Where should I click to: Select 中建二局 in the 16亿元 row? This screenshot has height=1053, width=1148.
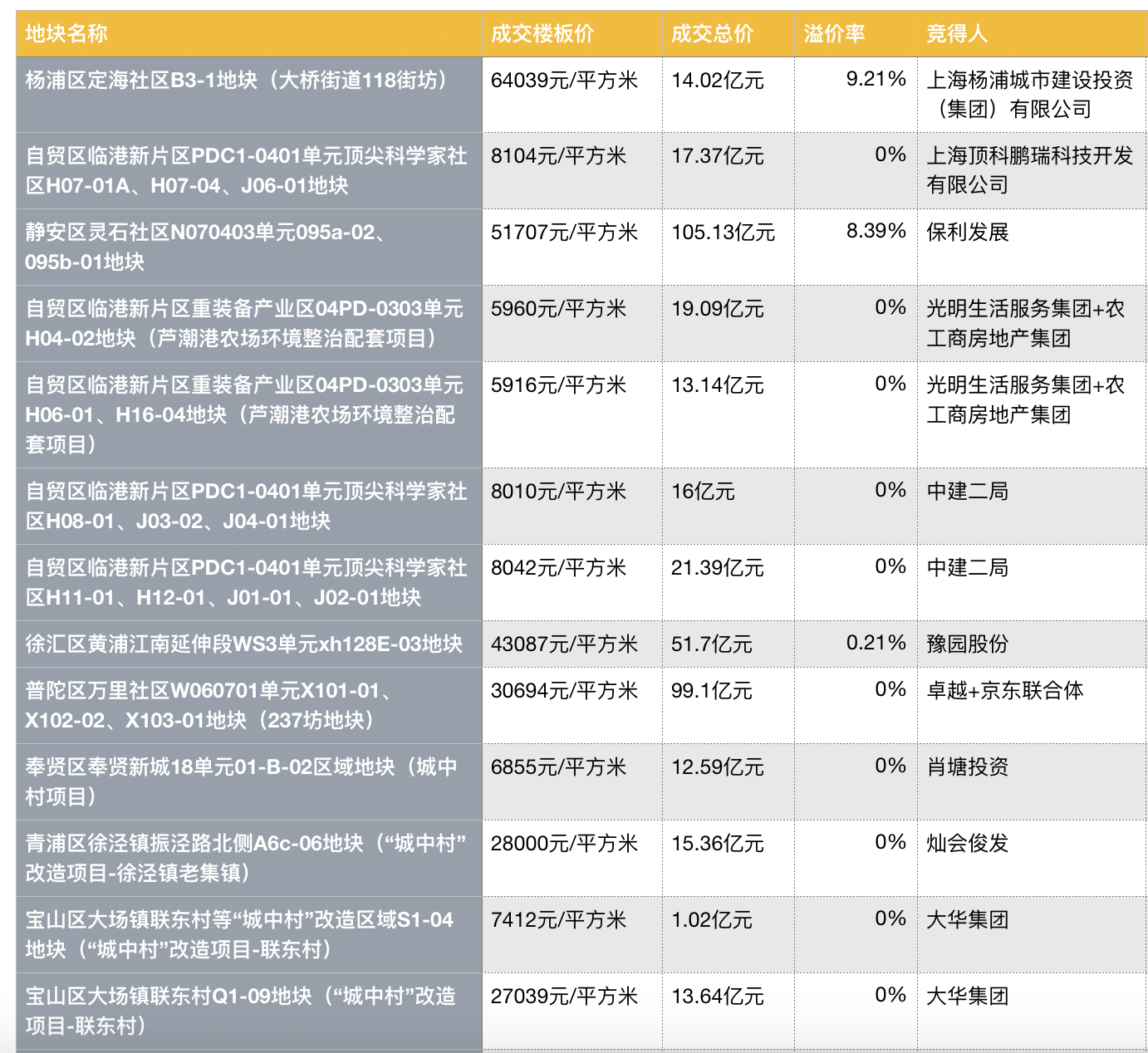point(968,492)
